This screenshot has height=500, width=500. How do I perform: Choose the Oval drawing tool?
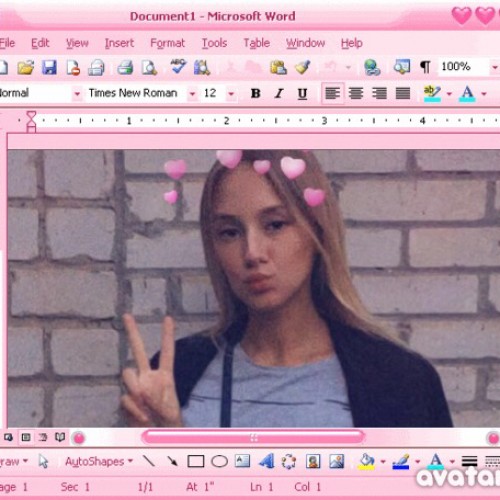coord(220,462)
